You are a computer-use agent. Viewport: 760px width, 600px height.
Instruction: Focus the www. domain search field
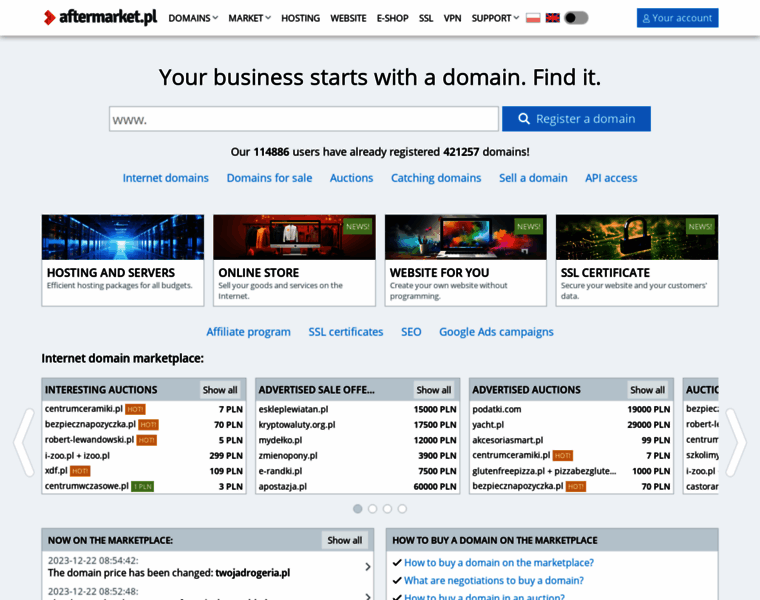pos(303,119)
